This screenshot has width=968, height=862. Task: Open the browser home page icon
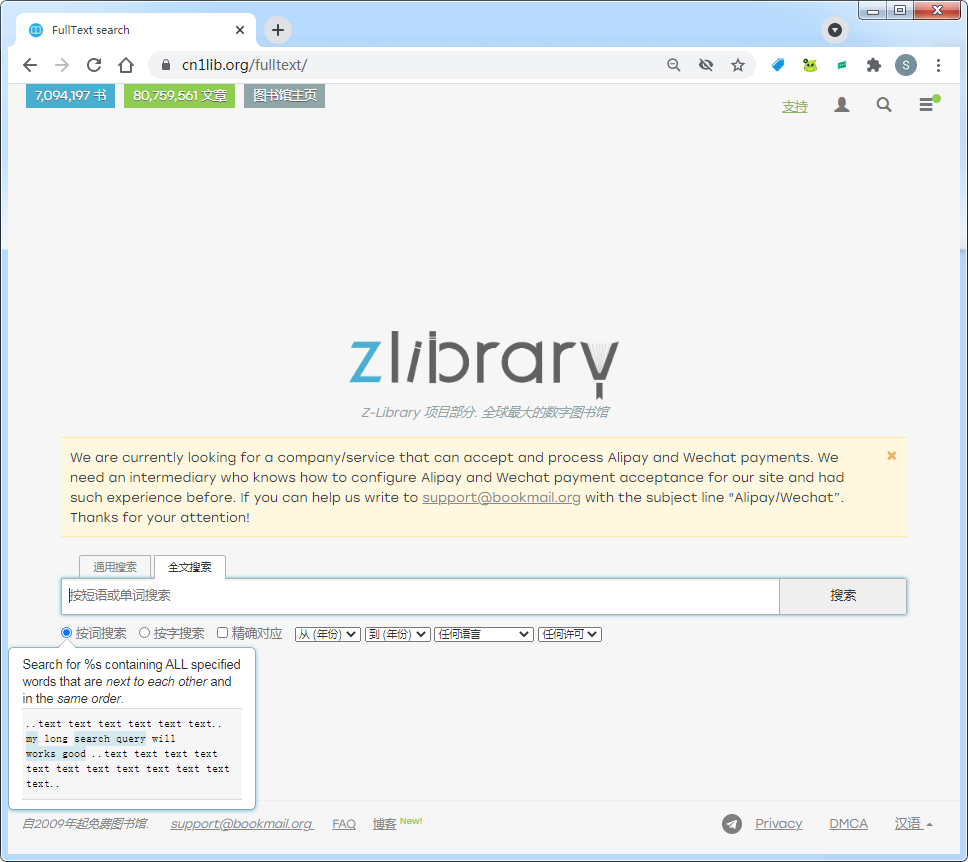coord(126,65)
